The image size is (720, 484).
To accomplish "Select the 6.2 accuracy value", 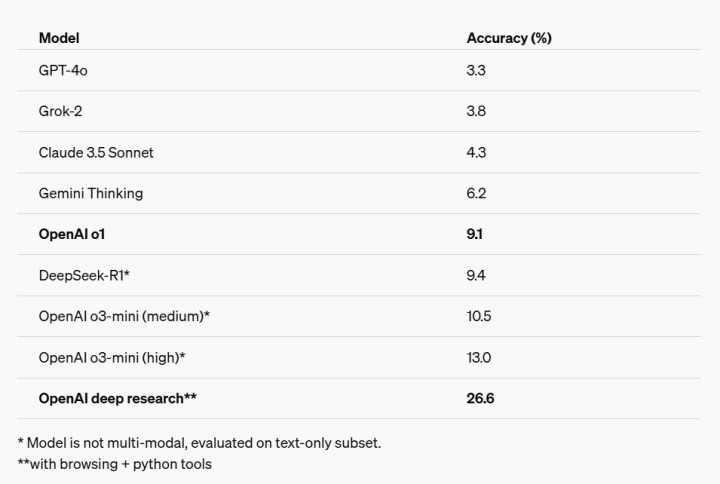I will click(476, 193).
